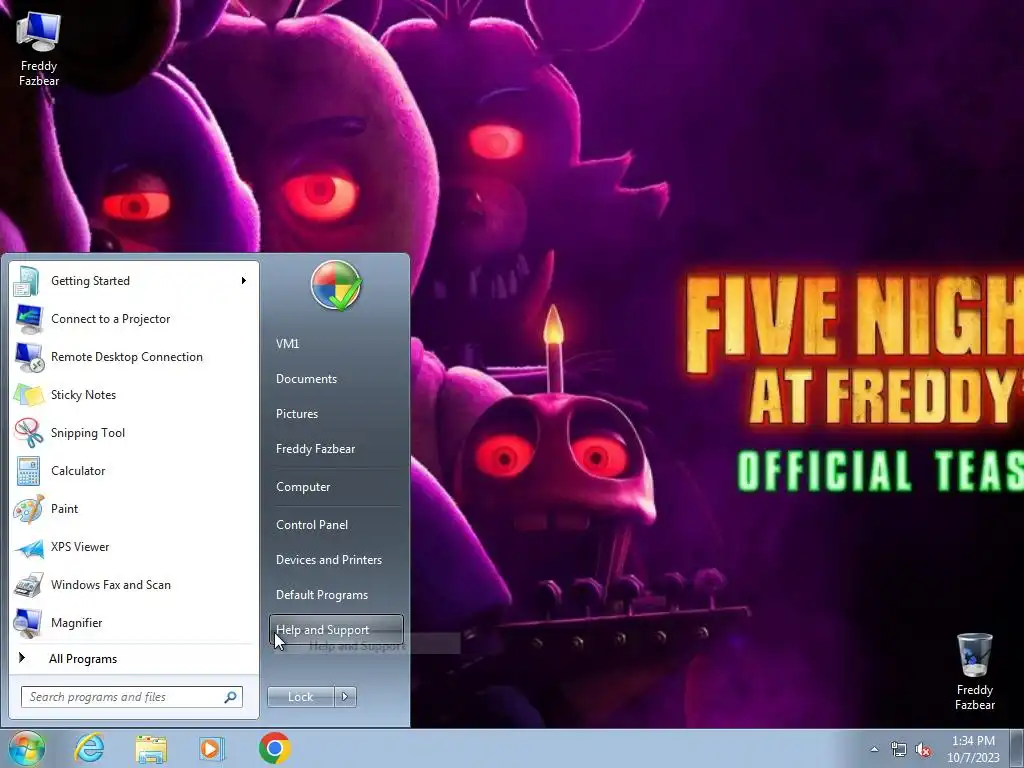Viewport: 1024px width, 768px height.
Task: Open Help and Support
Action: 336,630
